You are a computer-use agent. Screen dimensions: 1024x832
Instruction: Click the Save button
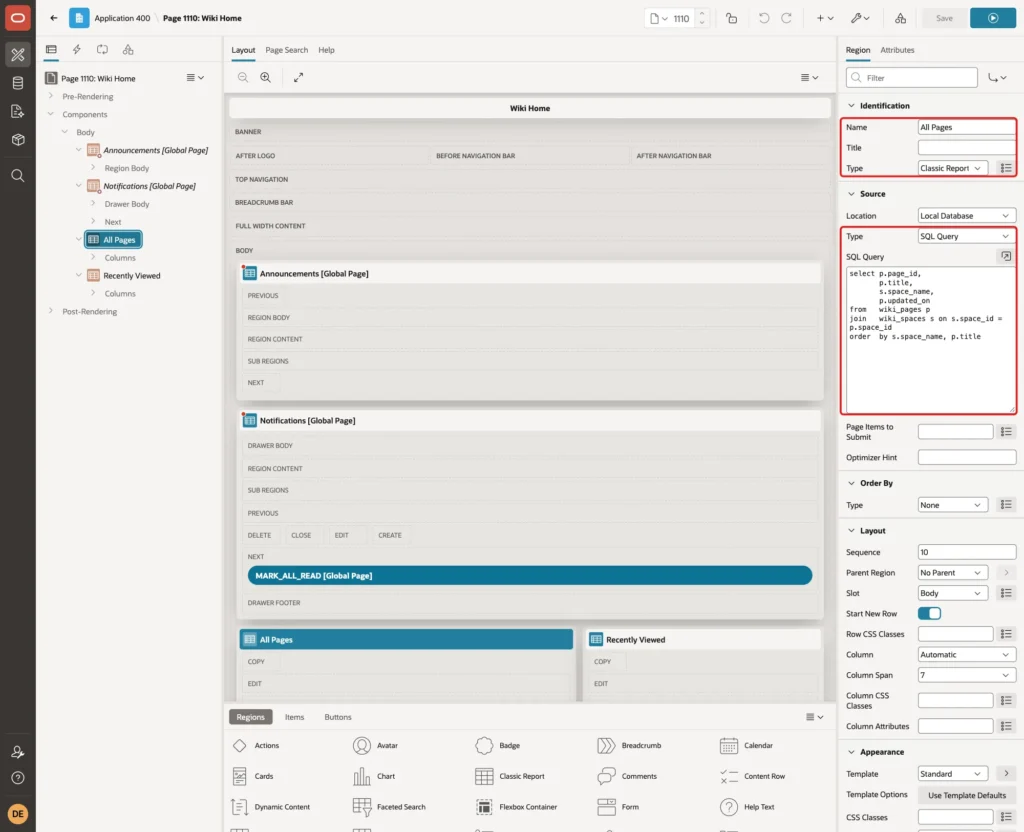tap(944, 18)
